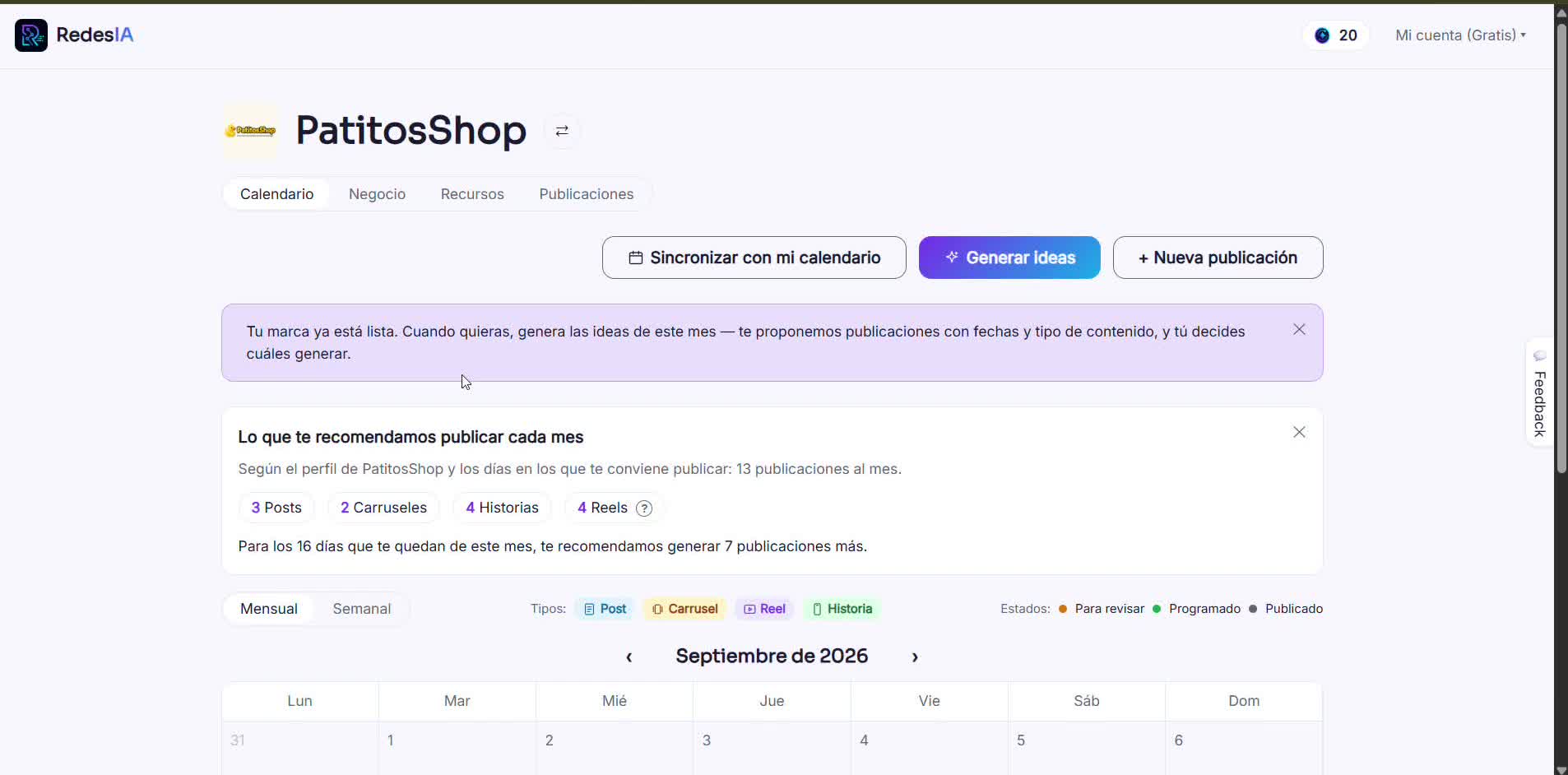Filter by the Carrusel type tag
Screen dimensions: 1568x775
(x=684, y=609)
